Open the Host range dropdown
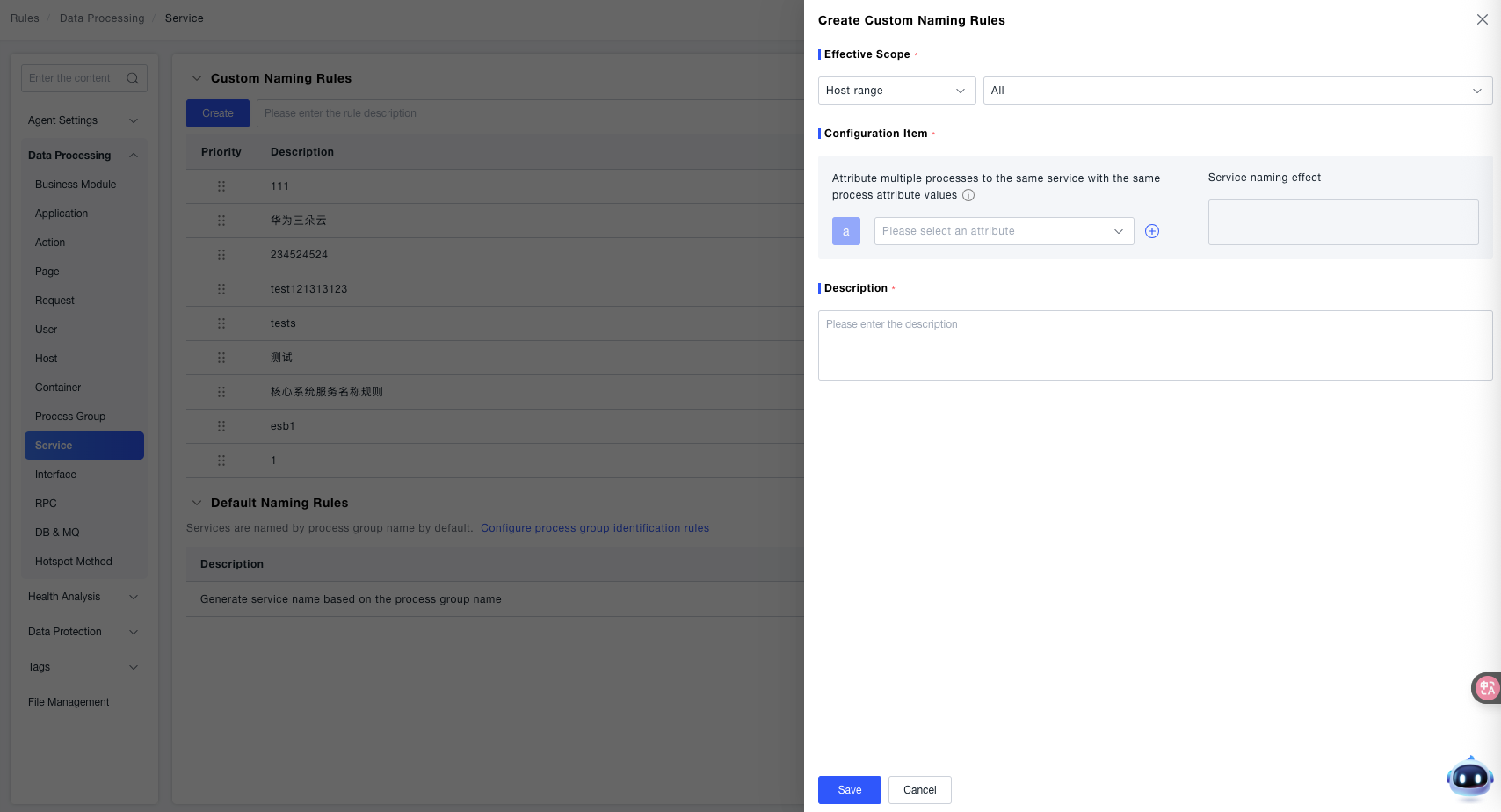 click(x=896, y=91)
